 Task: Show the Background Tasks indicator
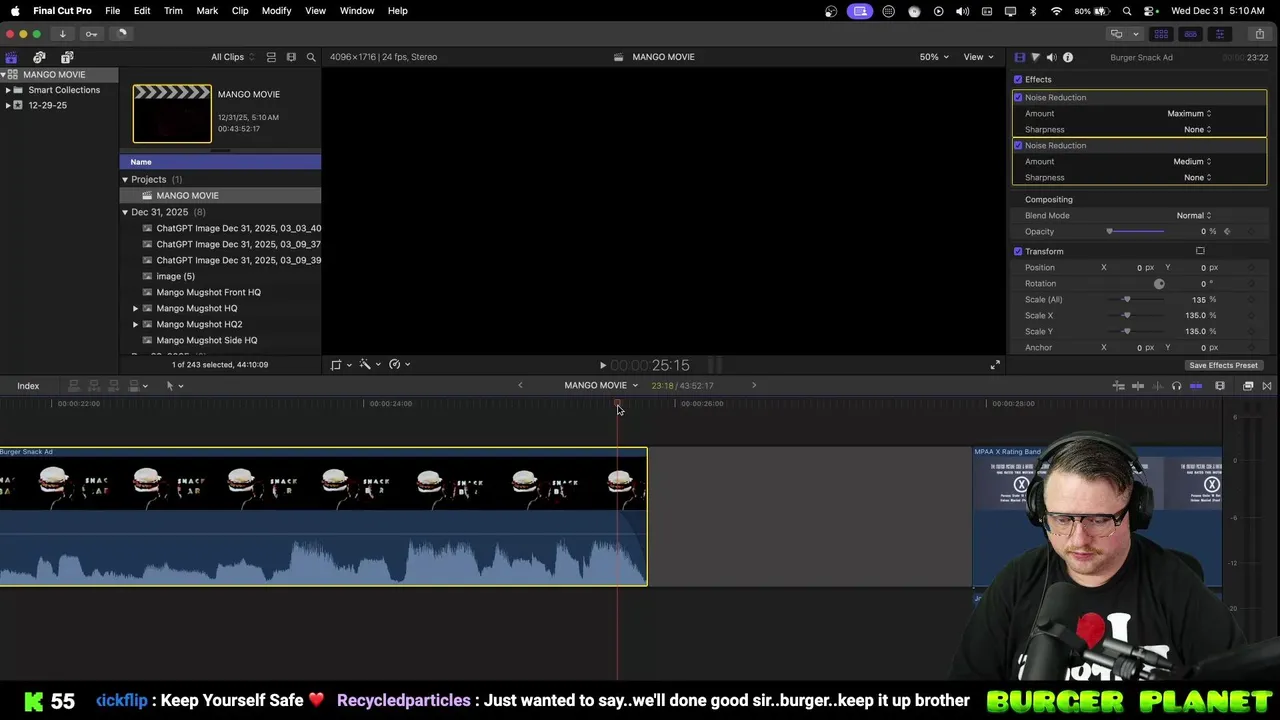[x=121, y=34]
